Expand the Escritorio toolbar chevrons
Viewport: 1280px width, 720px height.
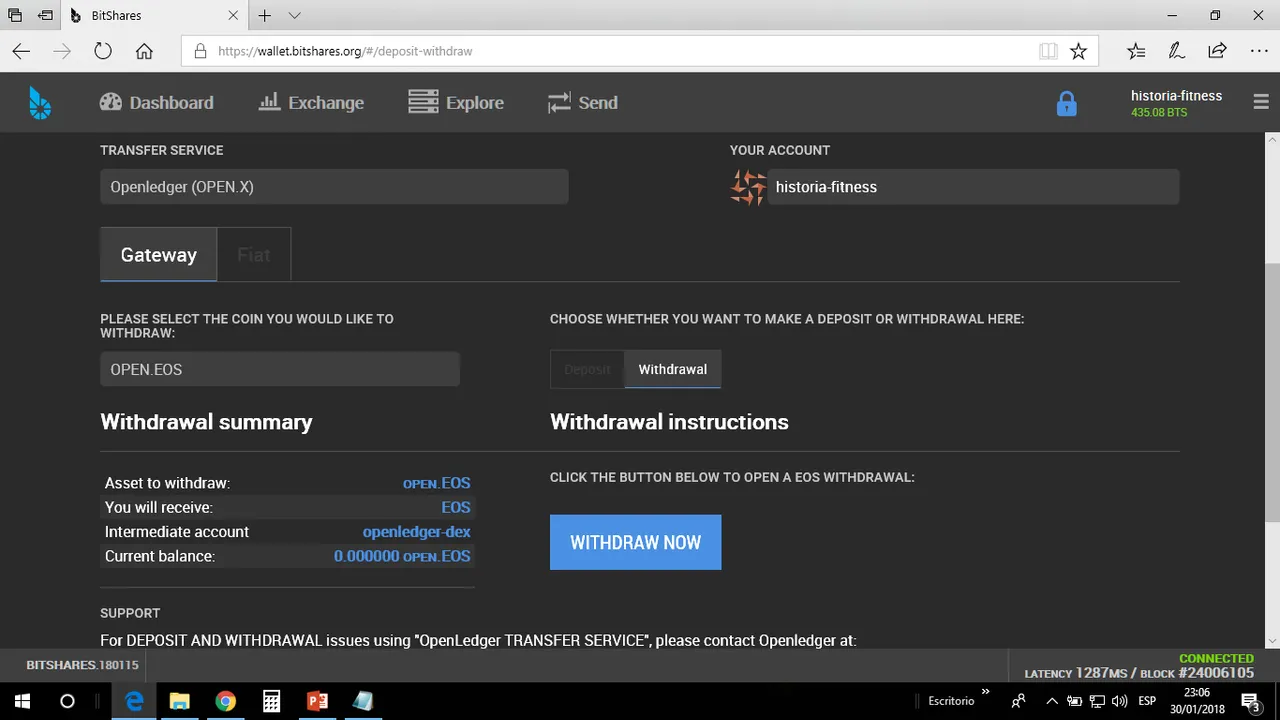pyautogui.click(x=985, y=692)
